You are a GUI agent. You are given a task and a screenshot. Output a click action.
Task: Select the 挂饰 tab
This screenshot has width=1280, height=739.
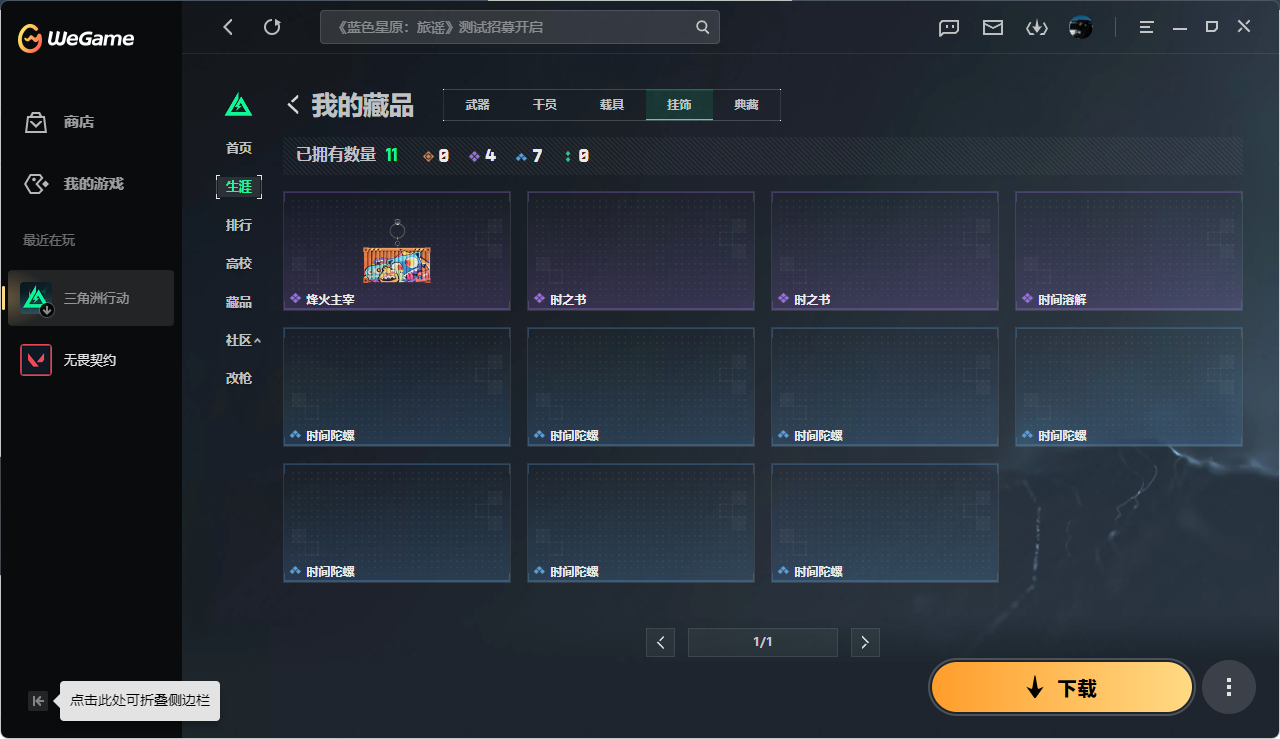[679, 105]
